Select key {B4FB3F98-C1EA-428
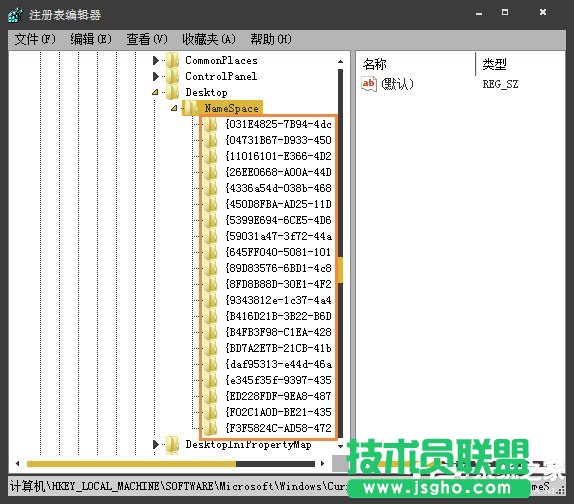This screenshot has height=504, width=574. (278, 332)
